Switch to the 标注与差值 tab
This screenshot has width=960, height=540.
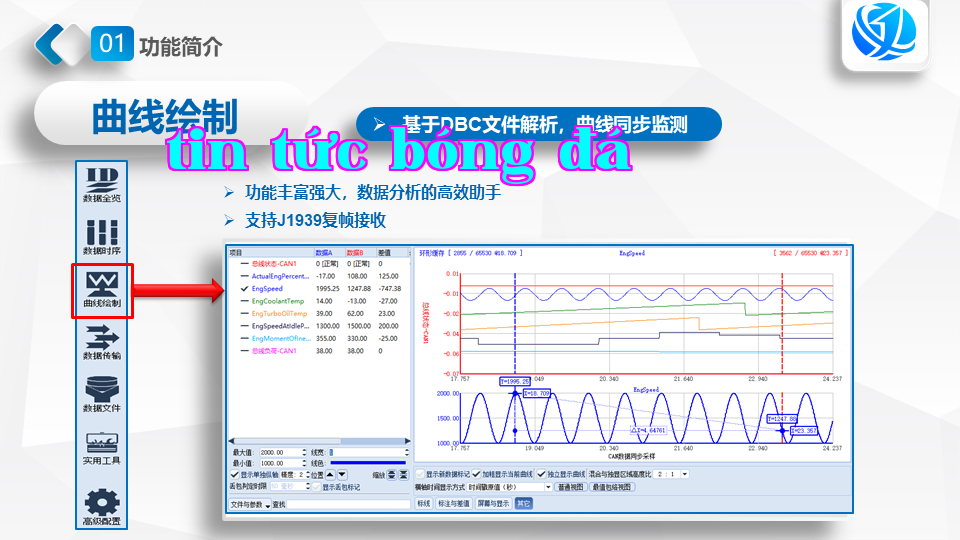click(454, 503)
